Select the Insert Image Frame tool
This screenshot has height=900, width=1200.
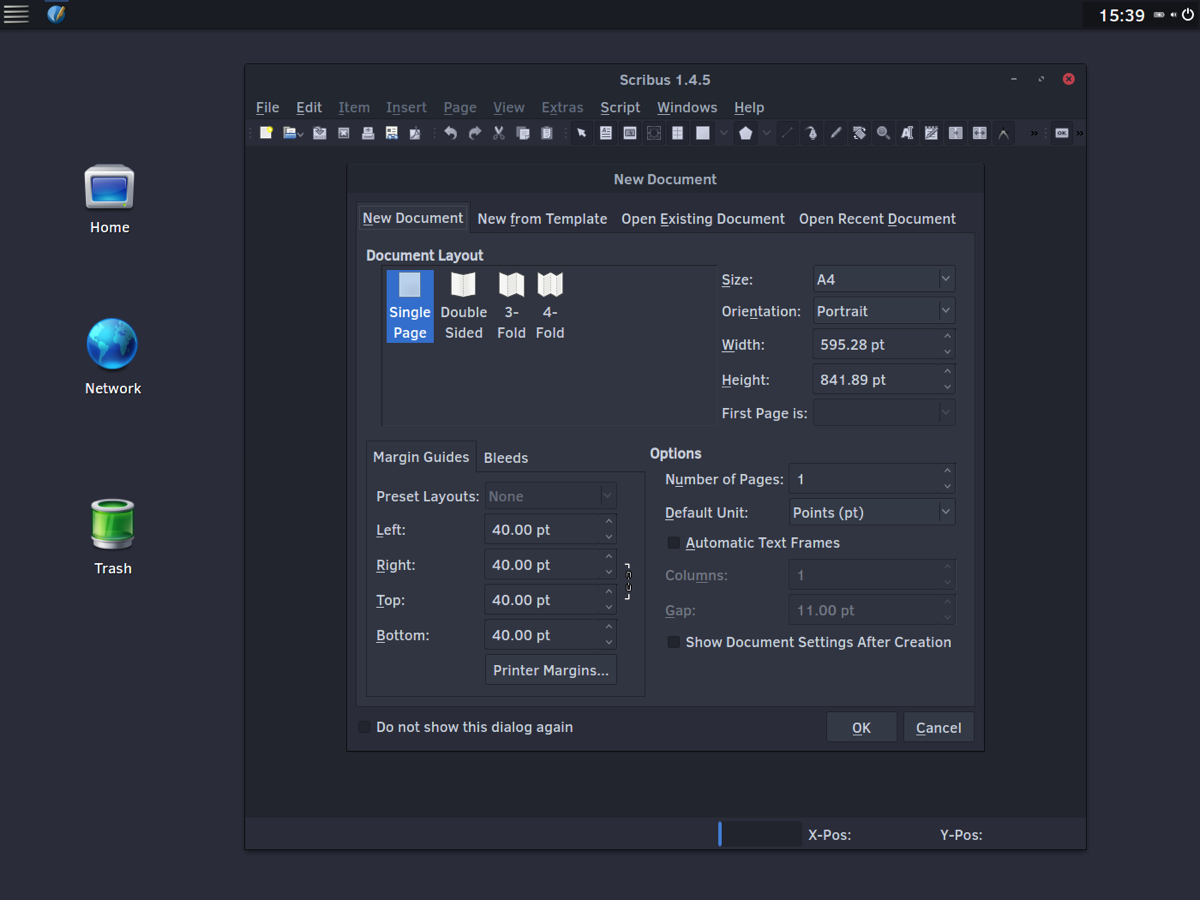630,133
